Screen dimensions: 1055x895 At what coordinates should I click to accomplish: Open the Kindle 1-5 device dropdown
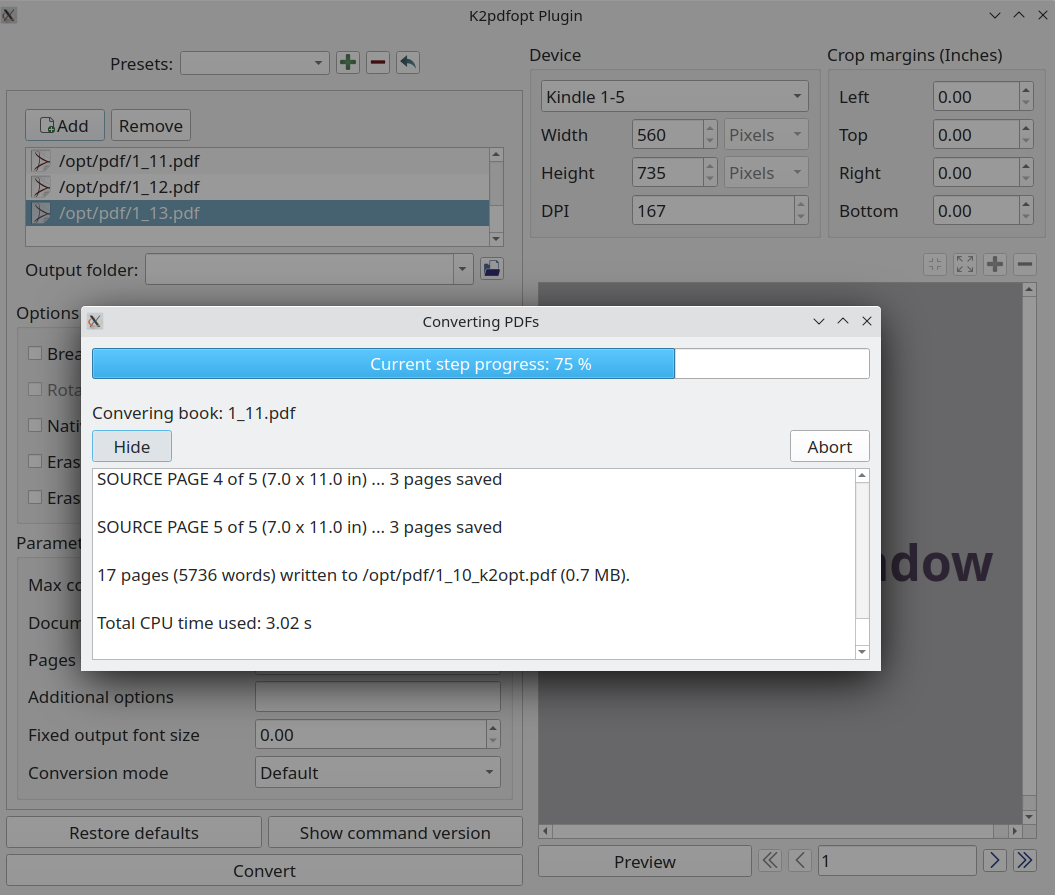(x=674, y=96)
